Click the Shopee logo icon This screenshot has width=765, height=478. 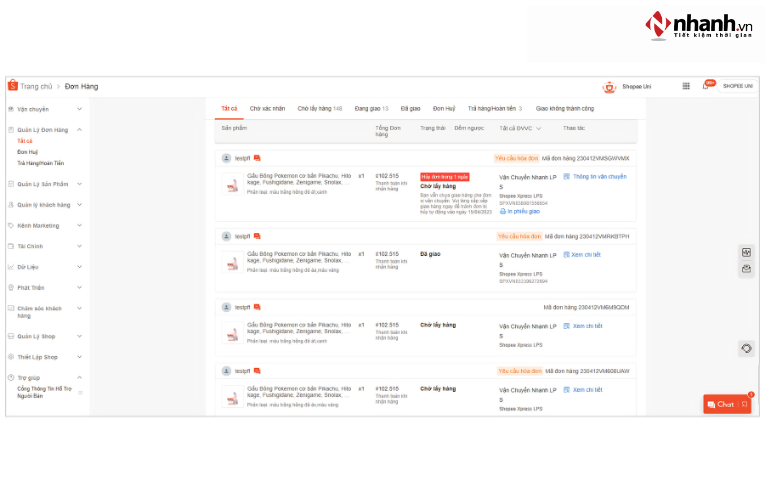[x=13, y=85]
